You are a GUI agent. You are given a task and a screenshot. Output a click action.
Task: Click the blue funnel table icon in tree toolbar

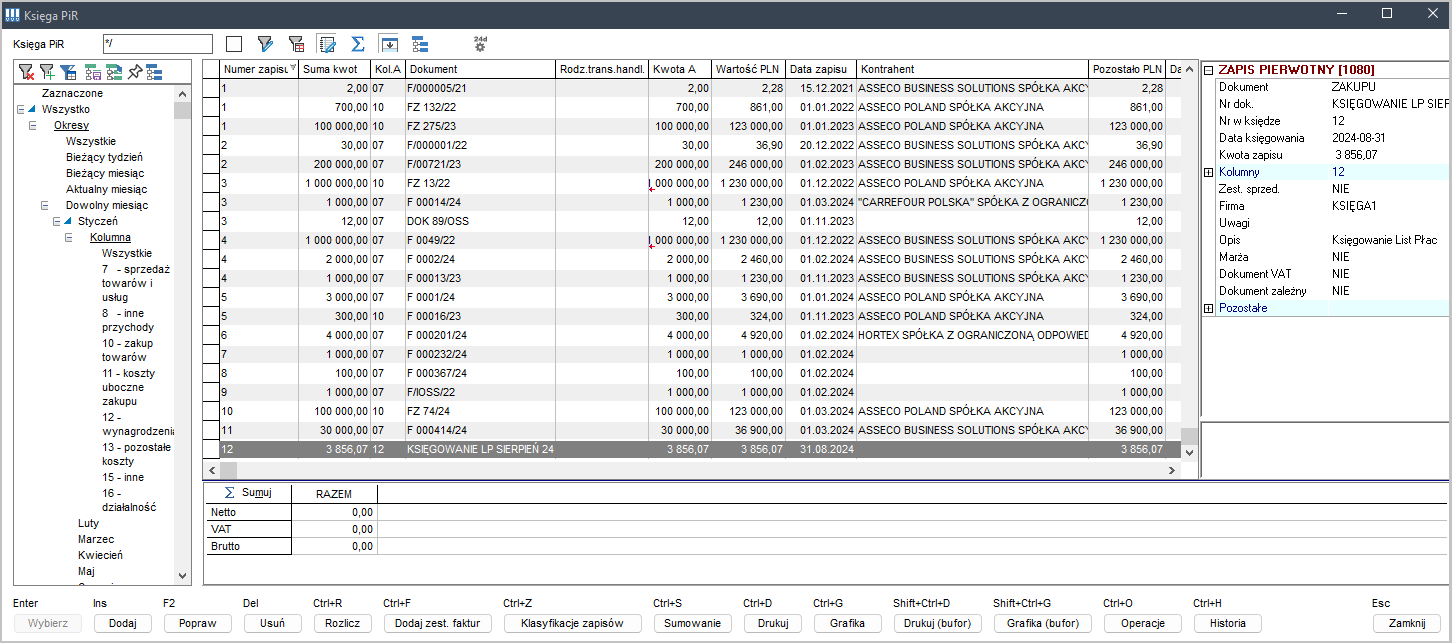tap(68, 72)
